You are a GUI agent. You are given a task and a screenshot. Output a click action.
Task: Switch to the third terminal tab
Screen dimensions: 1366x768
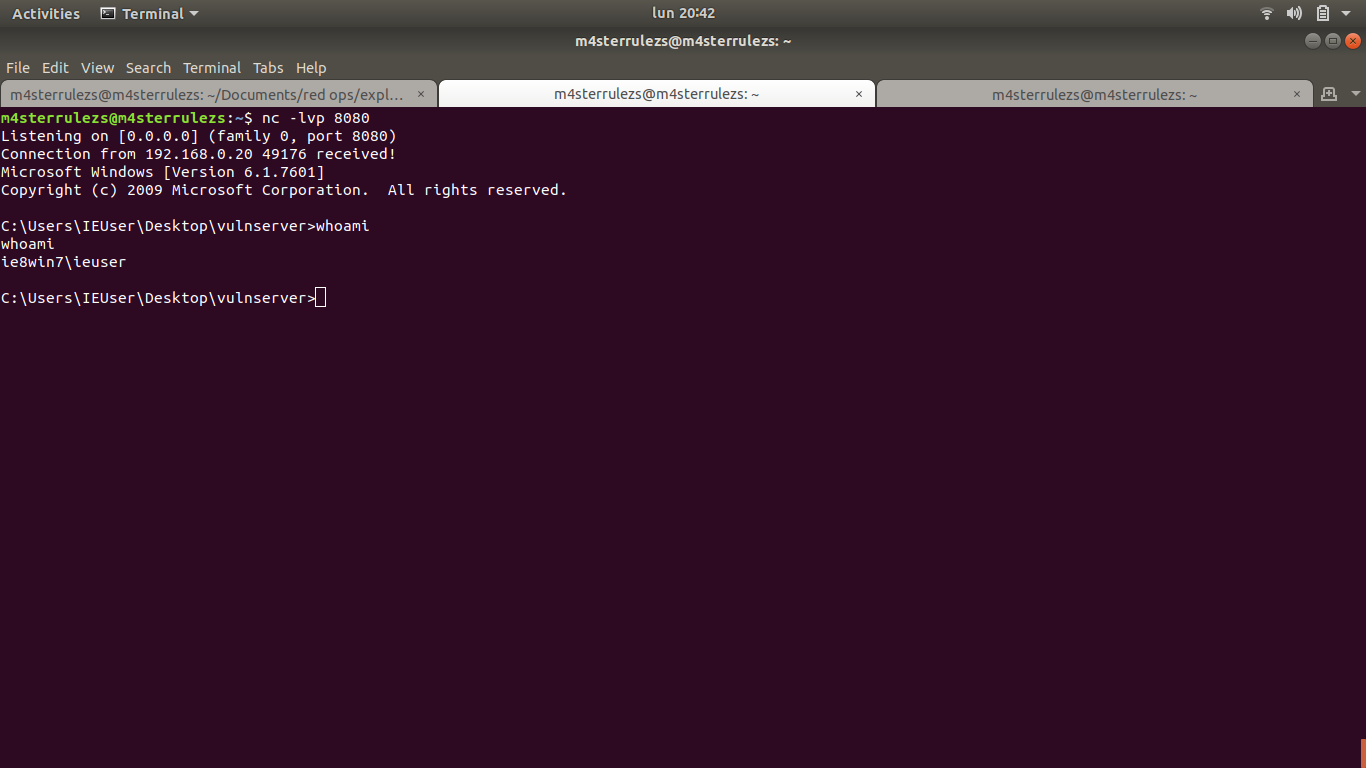[1094, 94]
